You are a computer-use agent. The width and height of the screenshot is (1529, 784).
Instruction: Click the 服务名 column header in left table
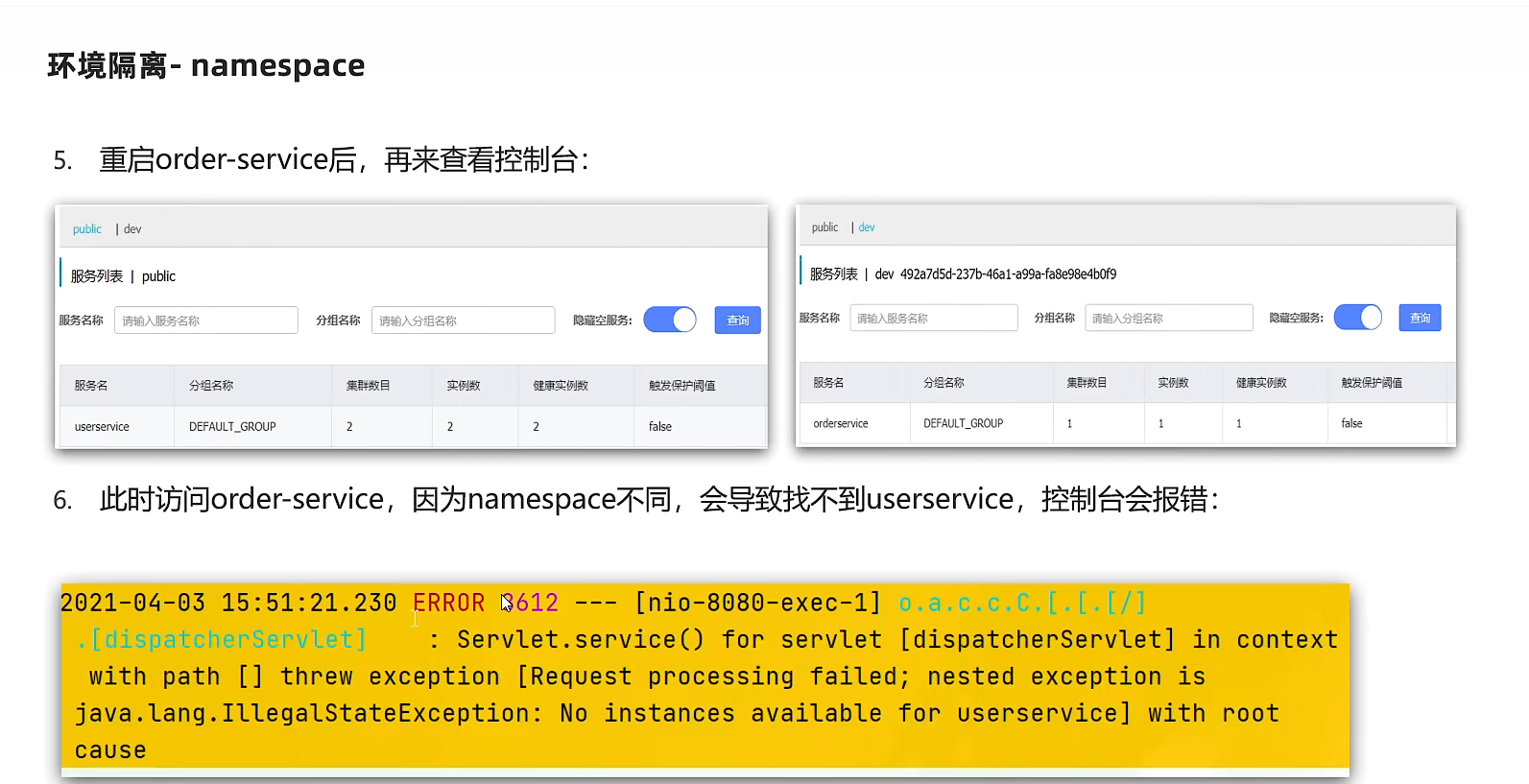[91, 386]
